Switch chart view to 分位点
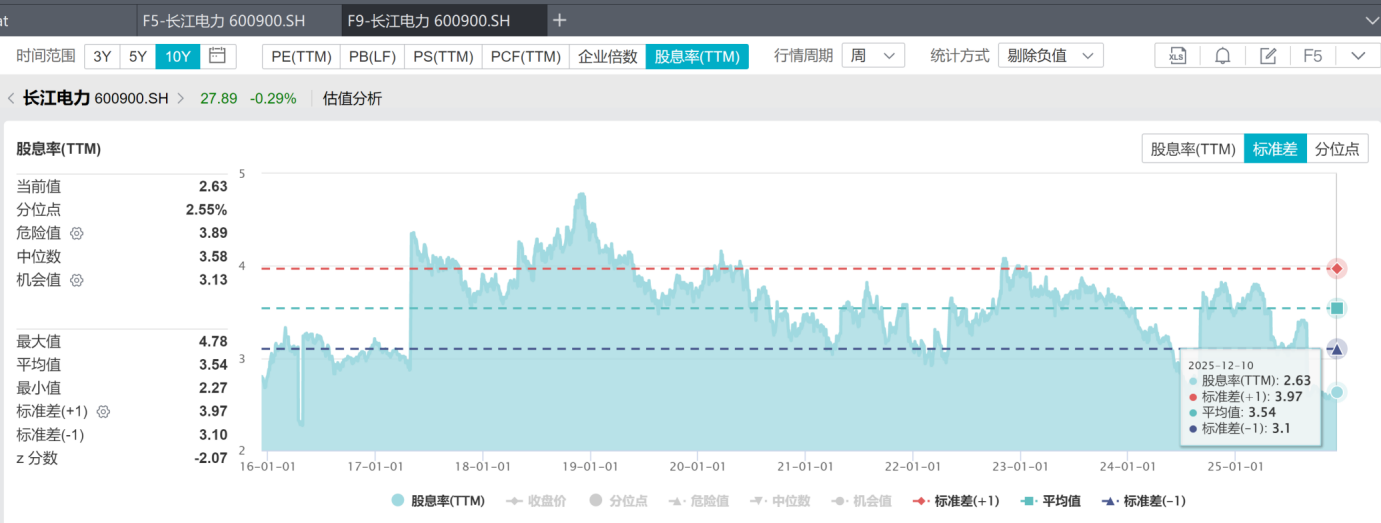The height and width of the screenshot is (523, 1381). coord(1337,149)
